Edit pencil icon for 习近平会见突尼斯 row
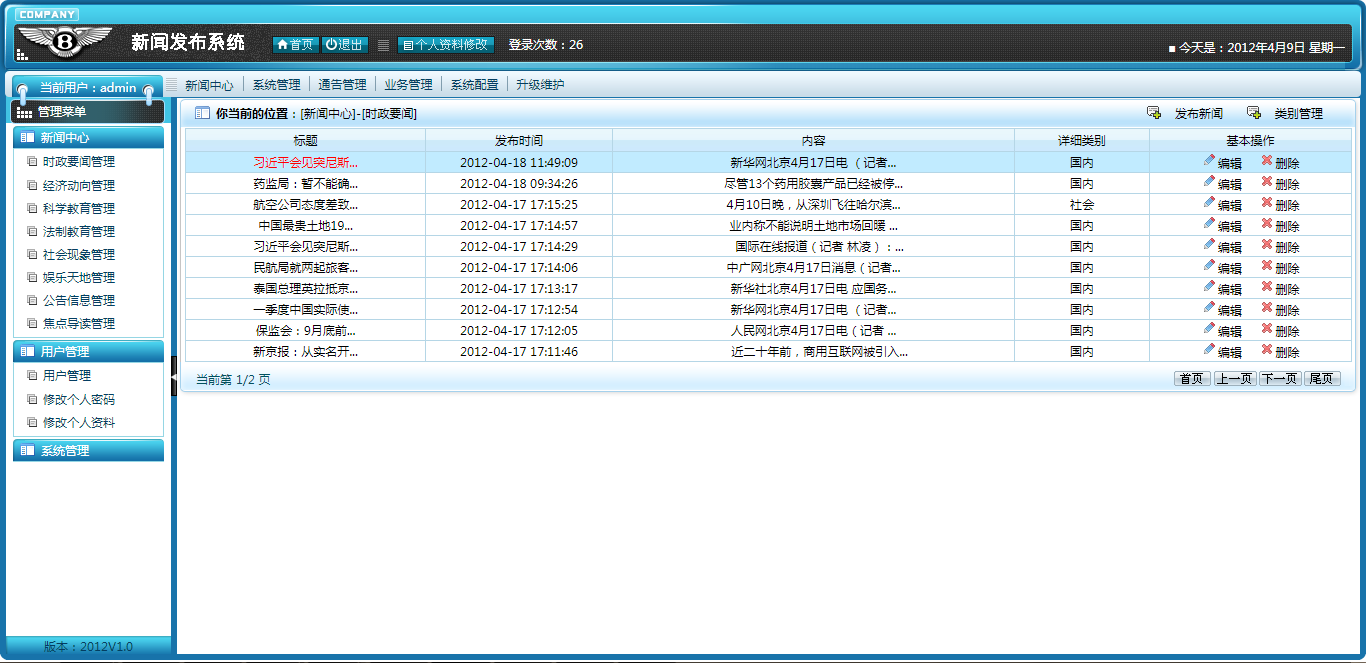The height and width of the screenshot is (663, 1366). [x=1210, y=161]
